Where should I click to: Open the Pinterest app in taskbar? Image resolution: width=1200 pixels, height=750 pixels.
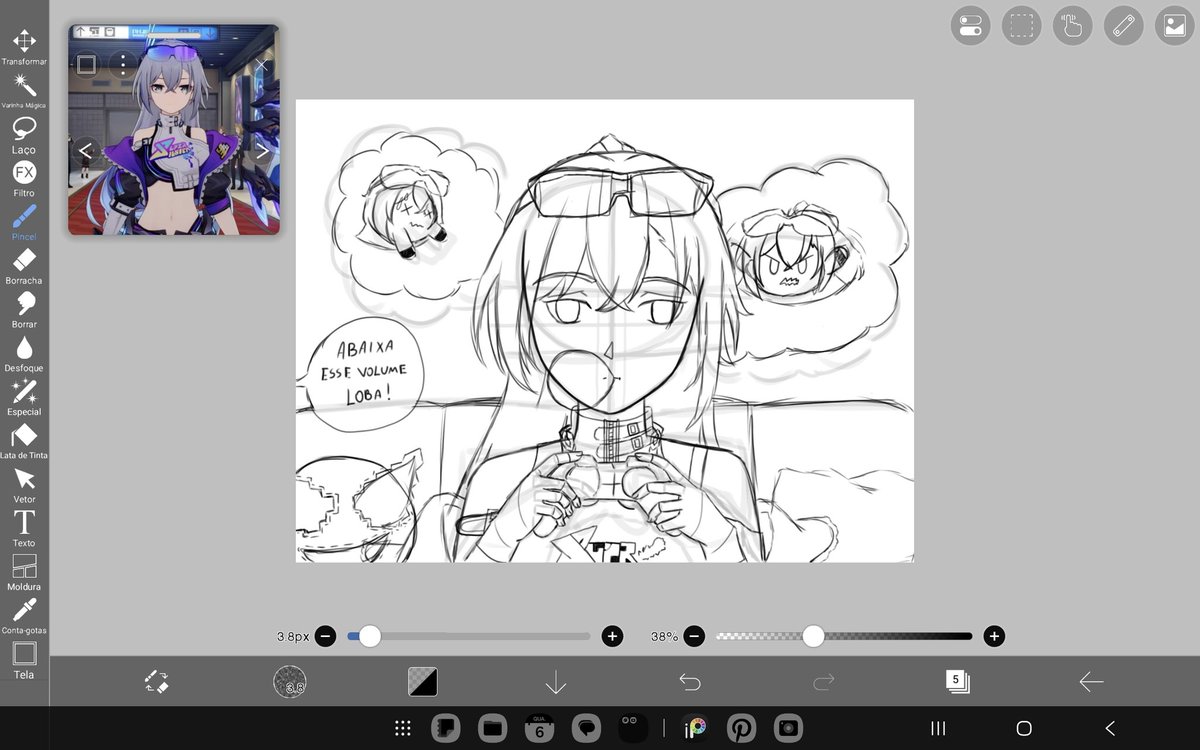(x=741, y=728)
